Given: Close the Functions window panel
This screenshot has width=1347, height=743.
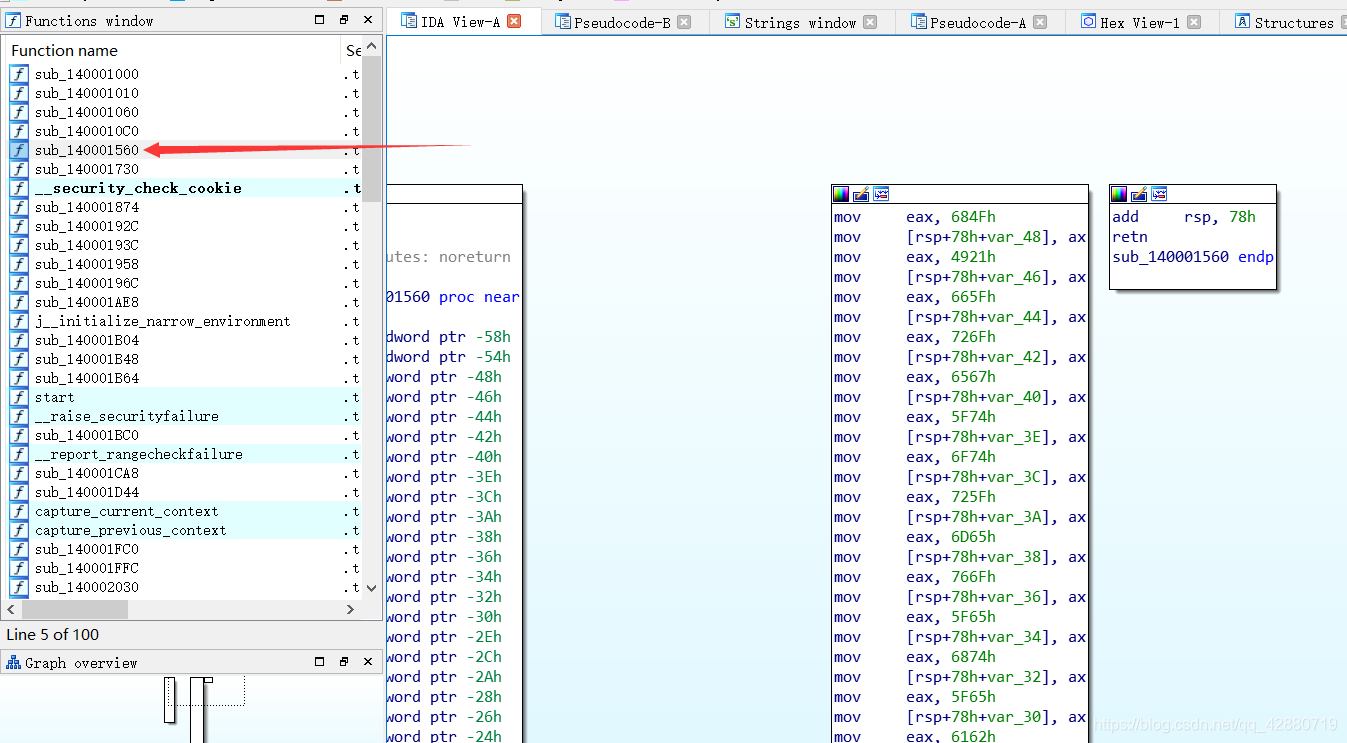Looking at the screenshot, I should tap(368, 20).
